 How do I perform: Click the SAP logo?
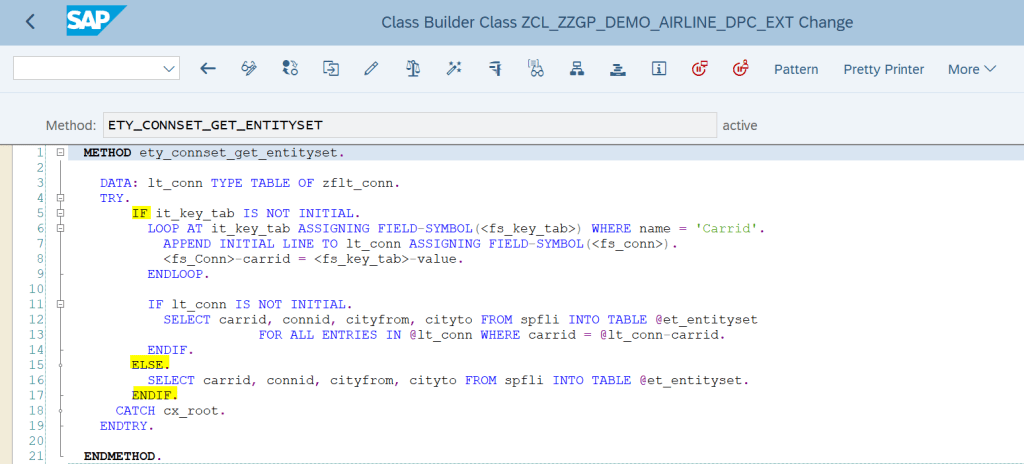pyautogui.click(x=96, y=21)
